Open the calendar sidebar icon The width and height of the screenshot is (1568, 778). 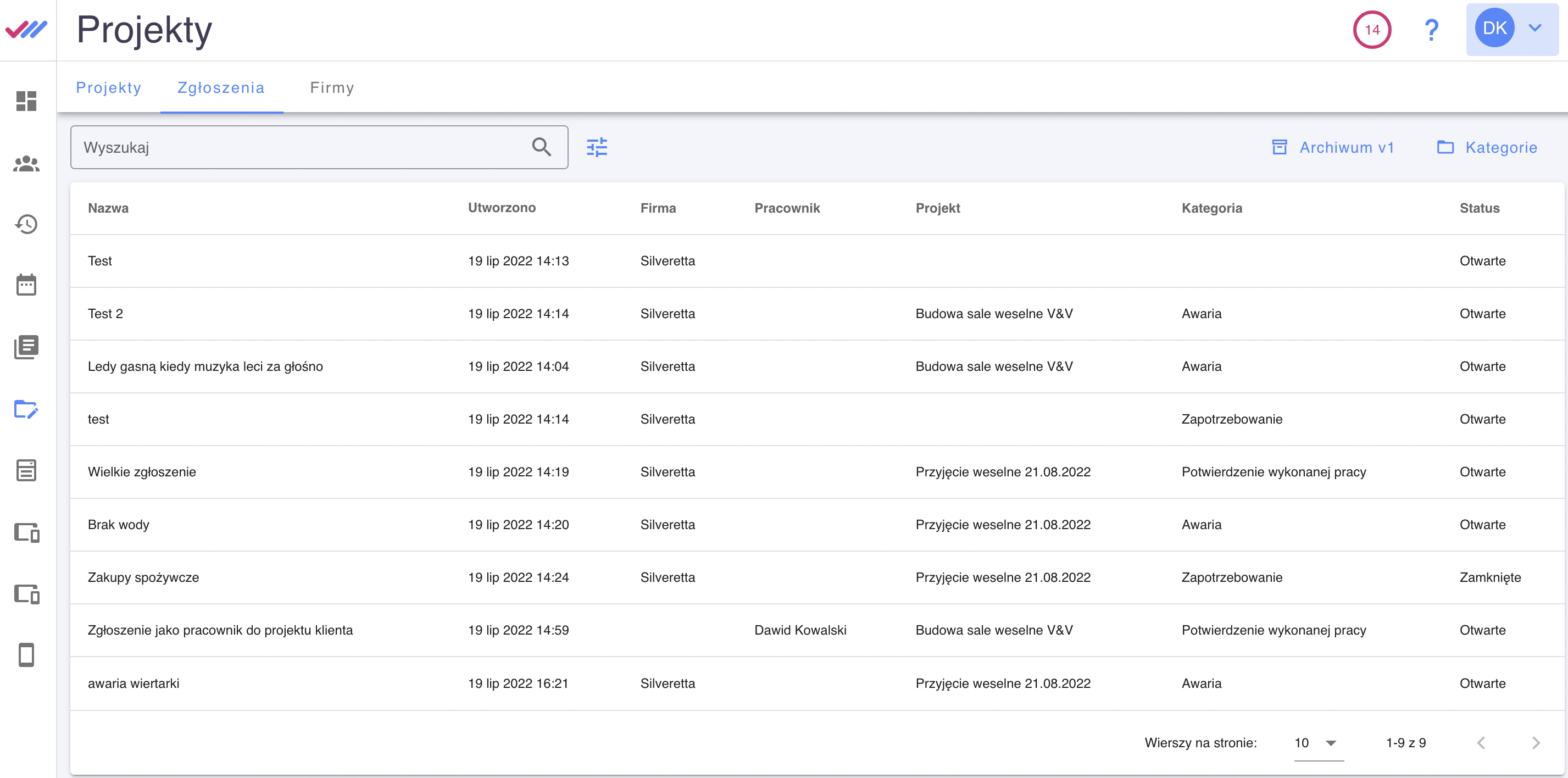[26, 285]
